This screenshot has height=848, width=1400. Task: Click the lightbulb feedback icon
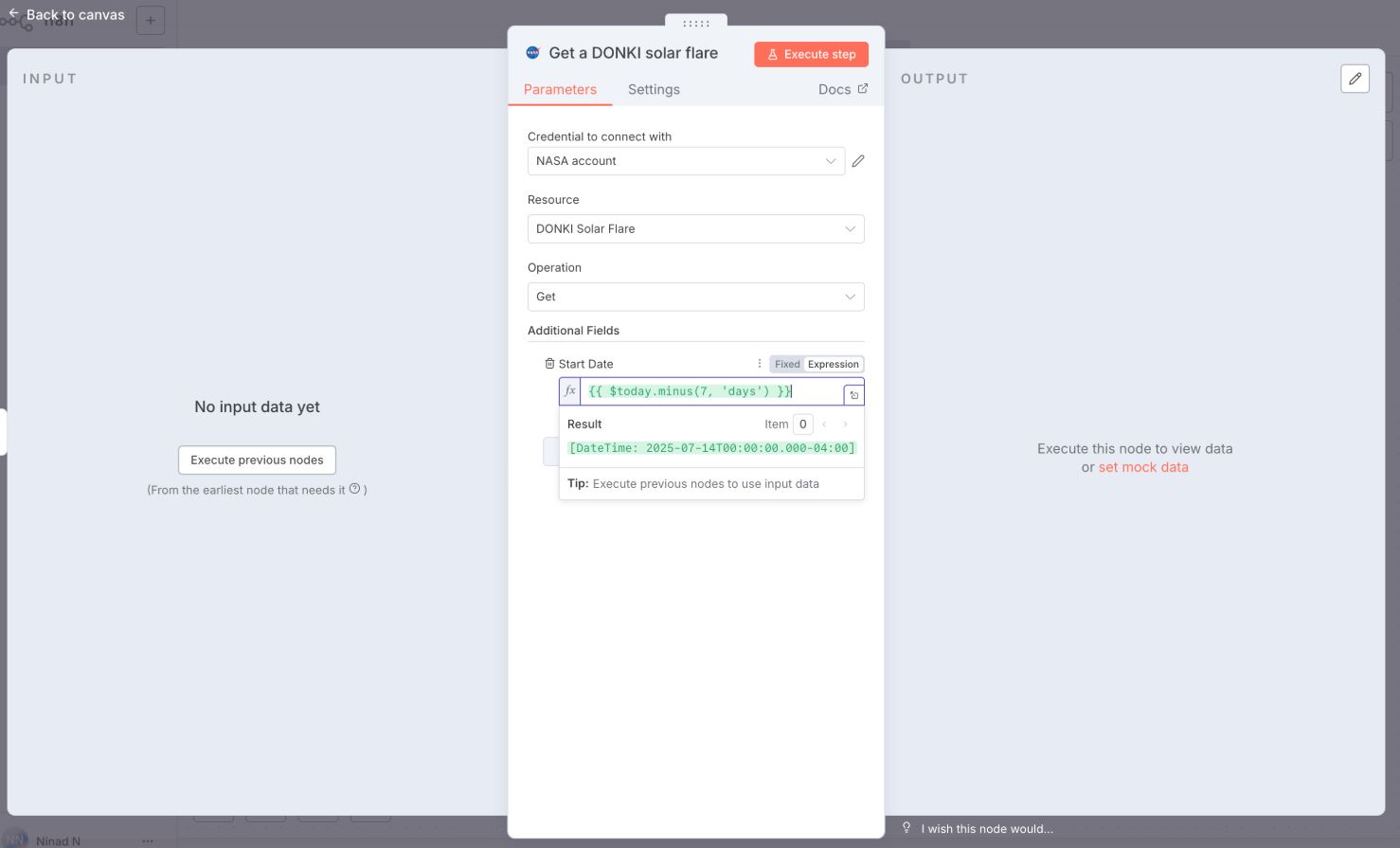[906, 828]
